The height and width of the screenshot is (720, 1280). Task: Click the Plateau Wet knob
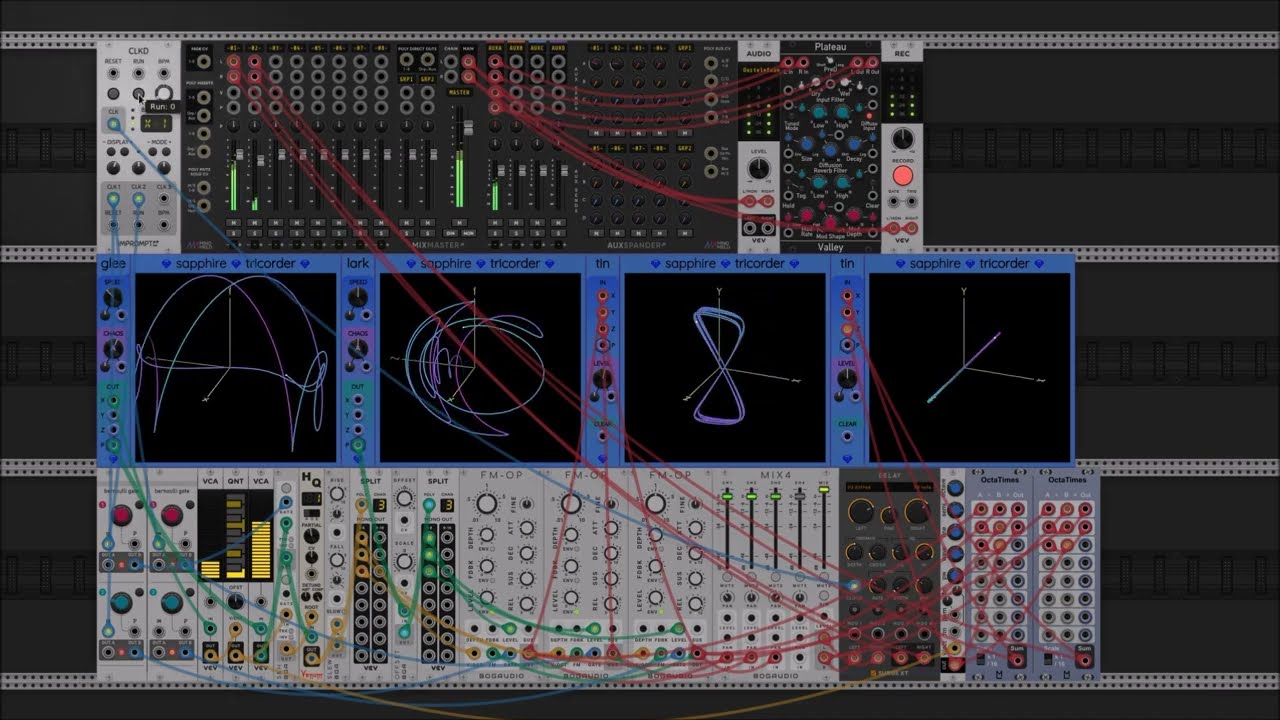845,82
